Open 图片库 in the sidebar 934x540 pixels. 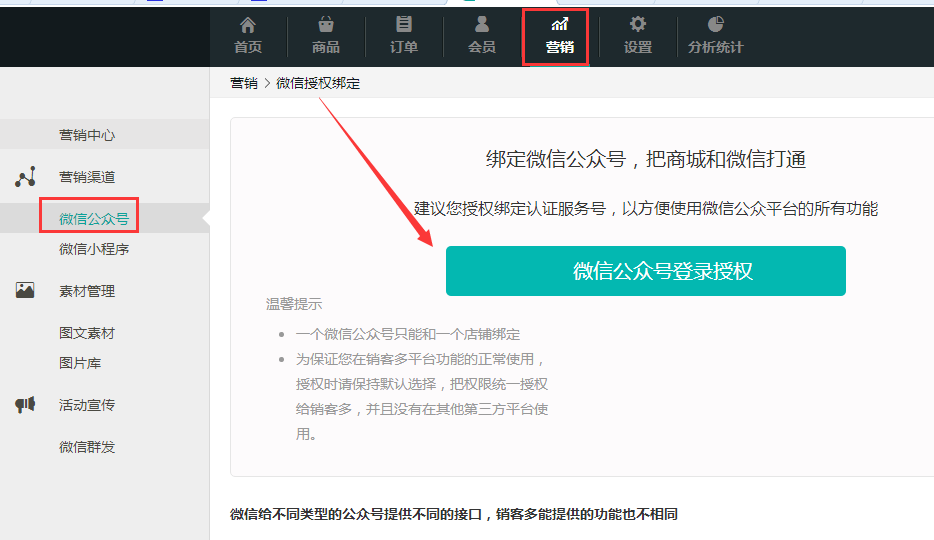(80, 363)
